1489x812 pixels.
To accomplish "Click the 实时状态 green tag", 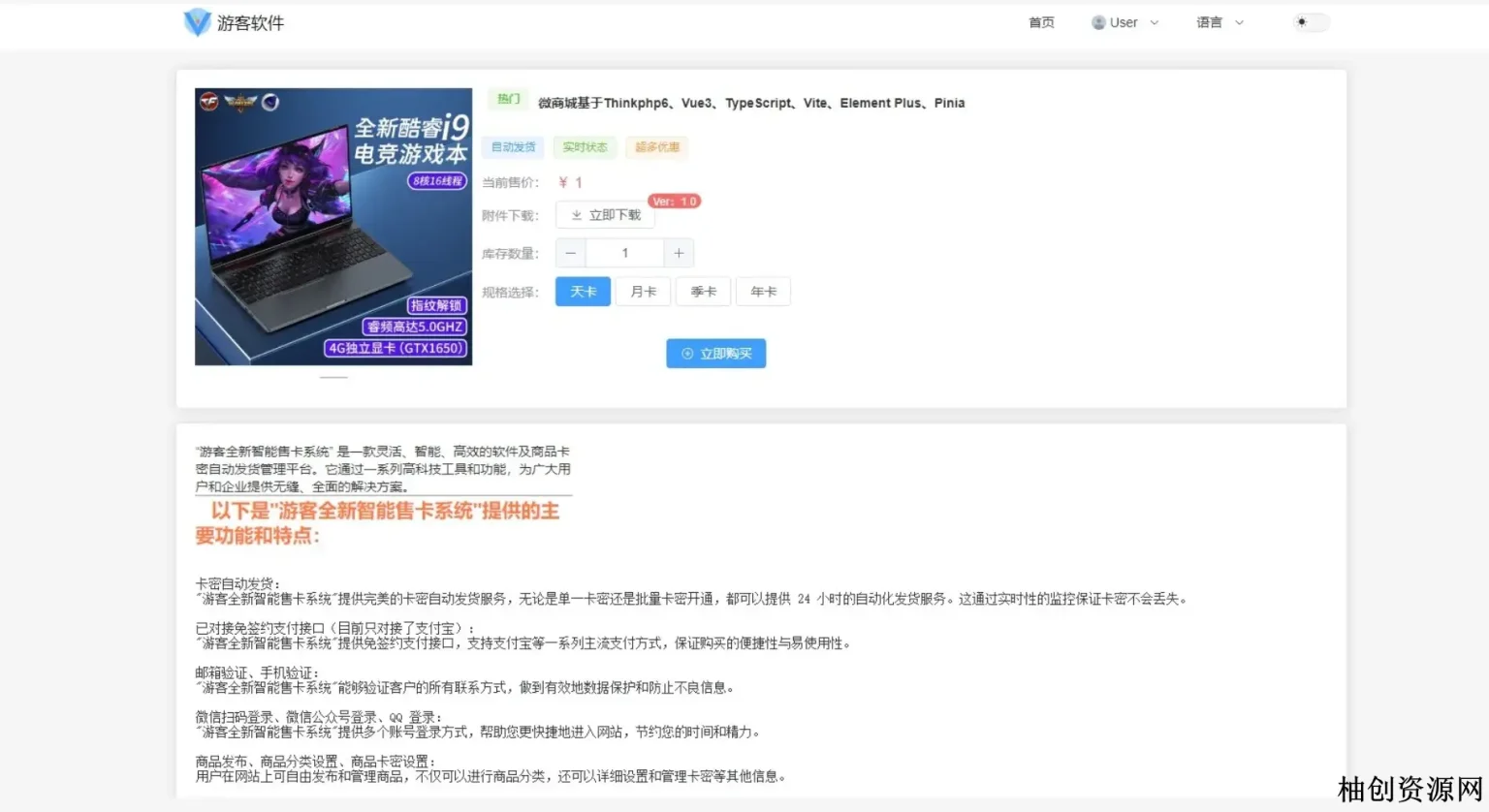I will [585, 147].
